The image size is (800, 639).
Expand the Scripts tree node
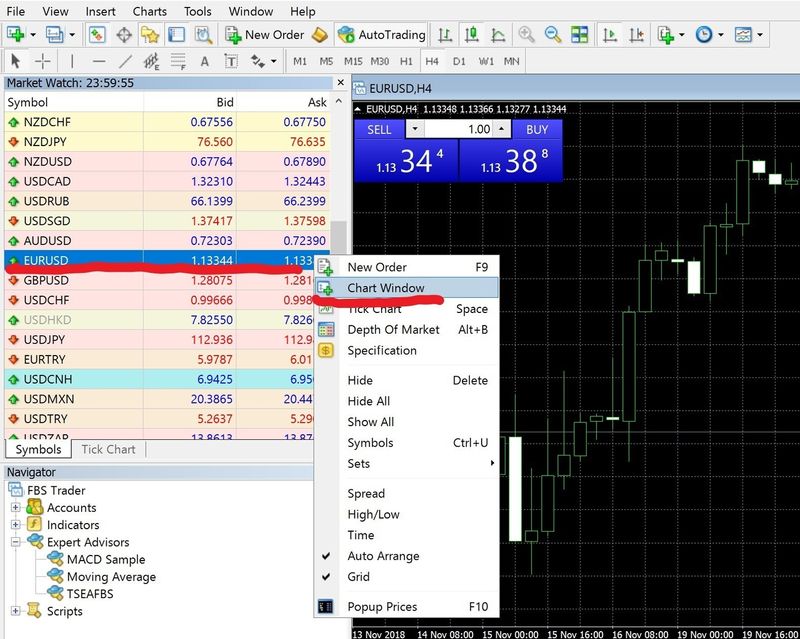point(16,611)
